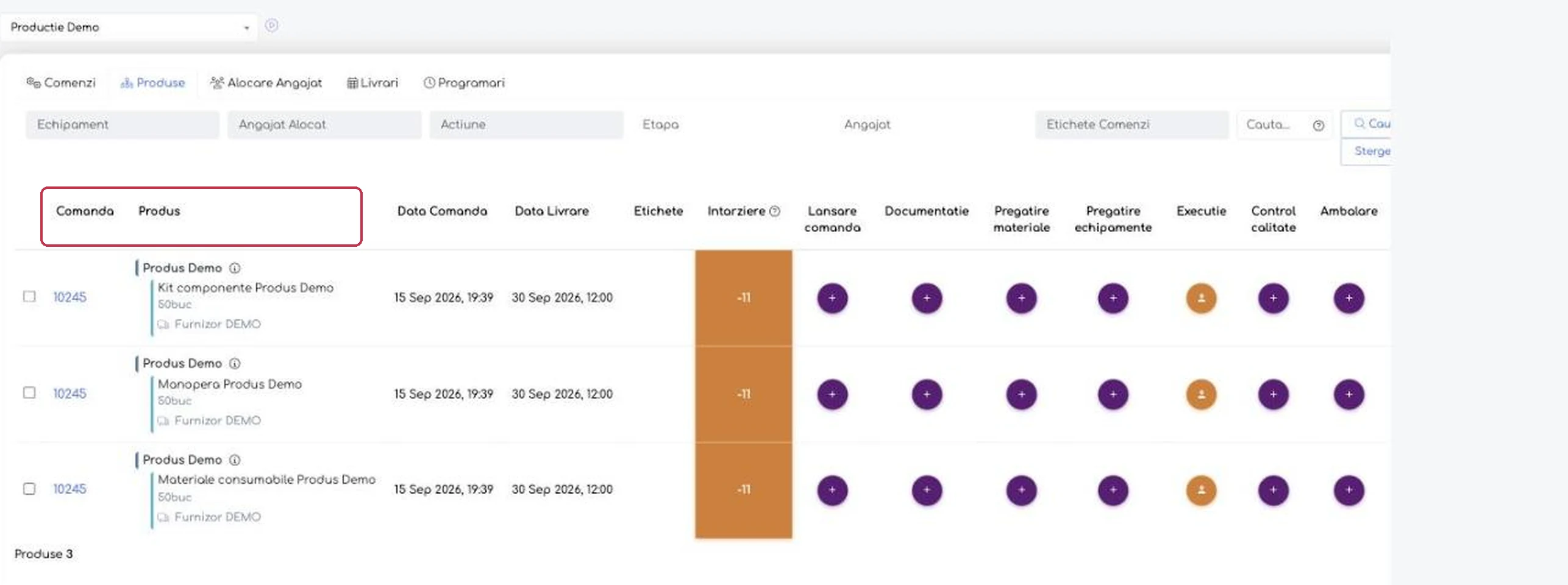The width and height of the screenshot is (1568, 585).
Task: Click the circular icon beside Productie Demo selector
Action: (x=272, y=26)
